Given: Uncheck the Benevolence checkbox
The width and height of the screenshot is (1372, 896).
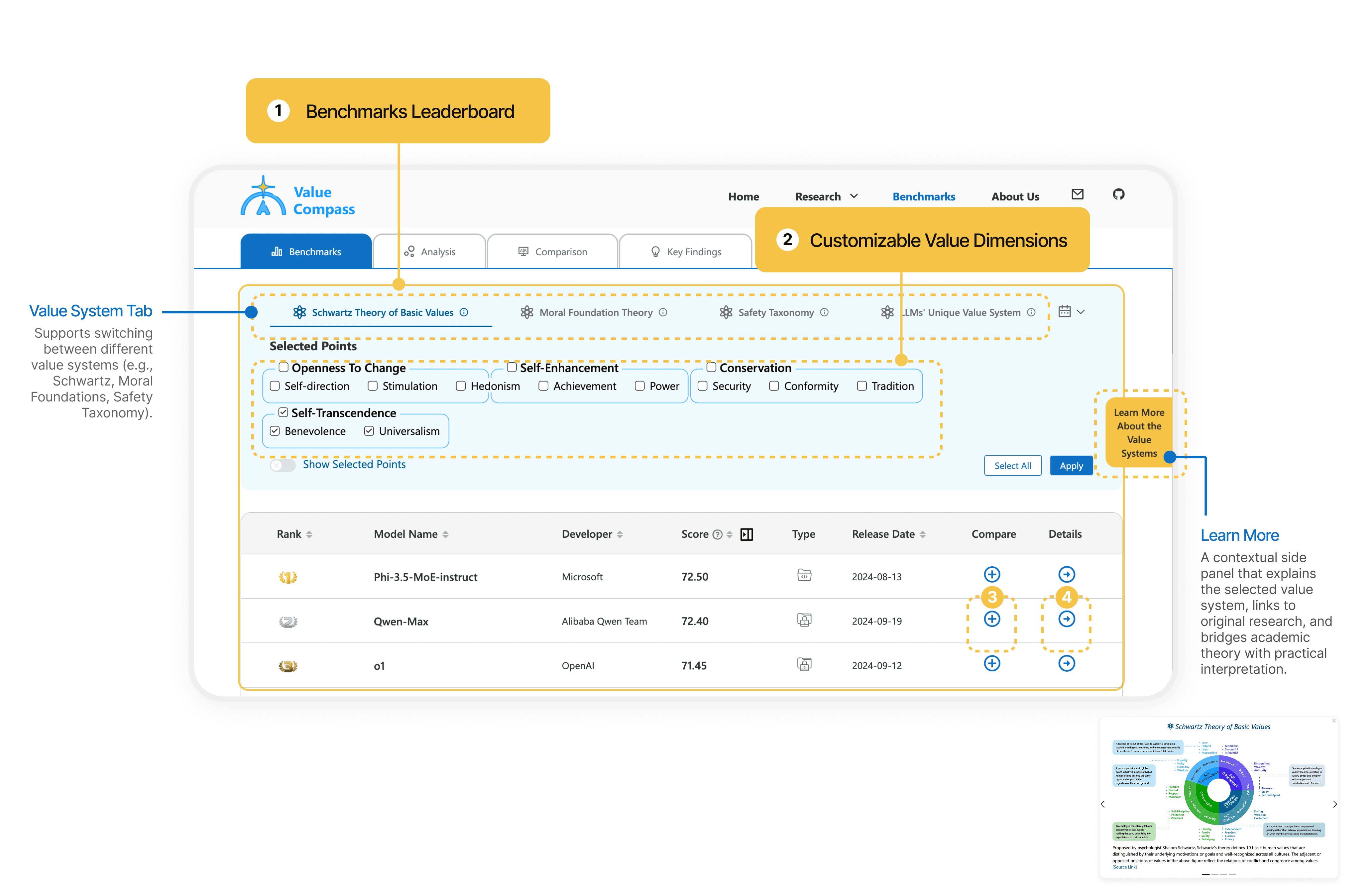Looking at the screenshot, I should [275, 431].
